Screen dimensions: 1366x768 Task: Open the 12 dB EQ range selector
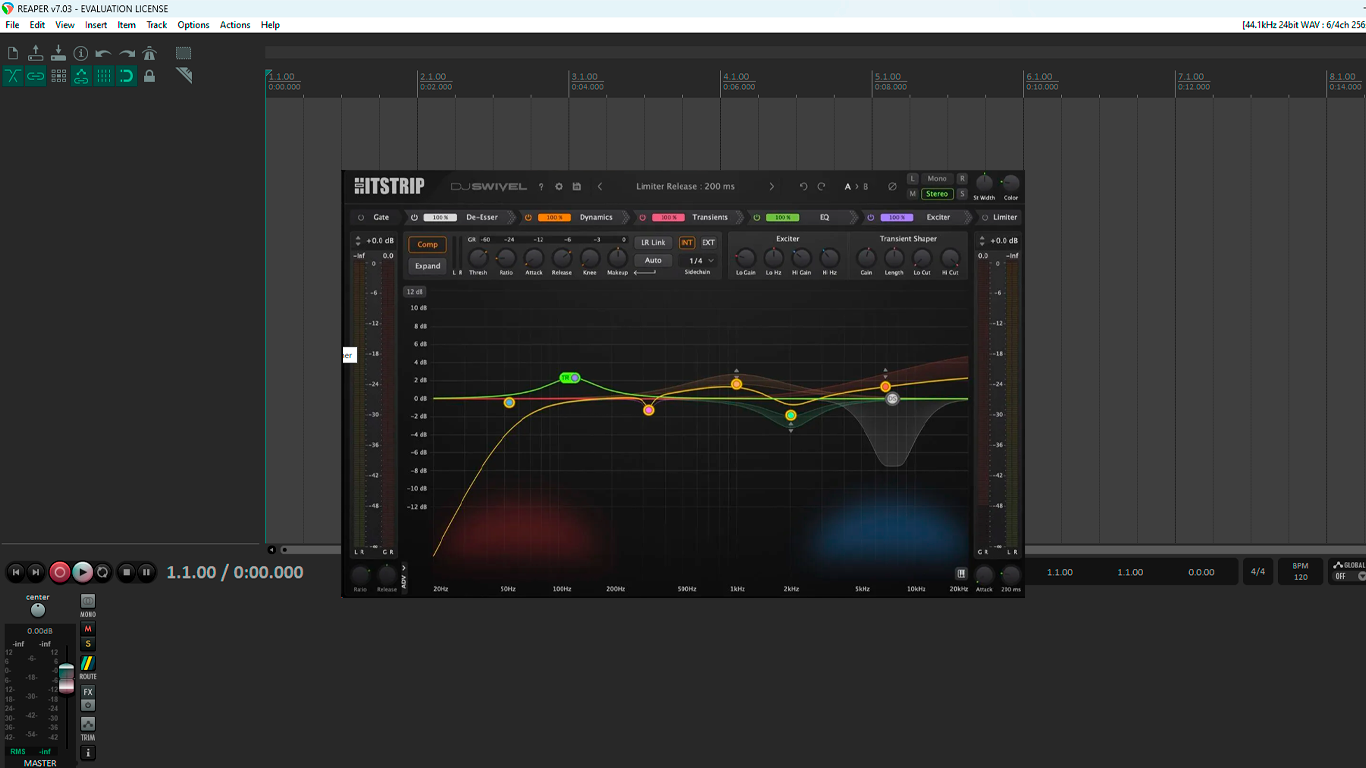point(414,292)
